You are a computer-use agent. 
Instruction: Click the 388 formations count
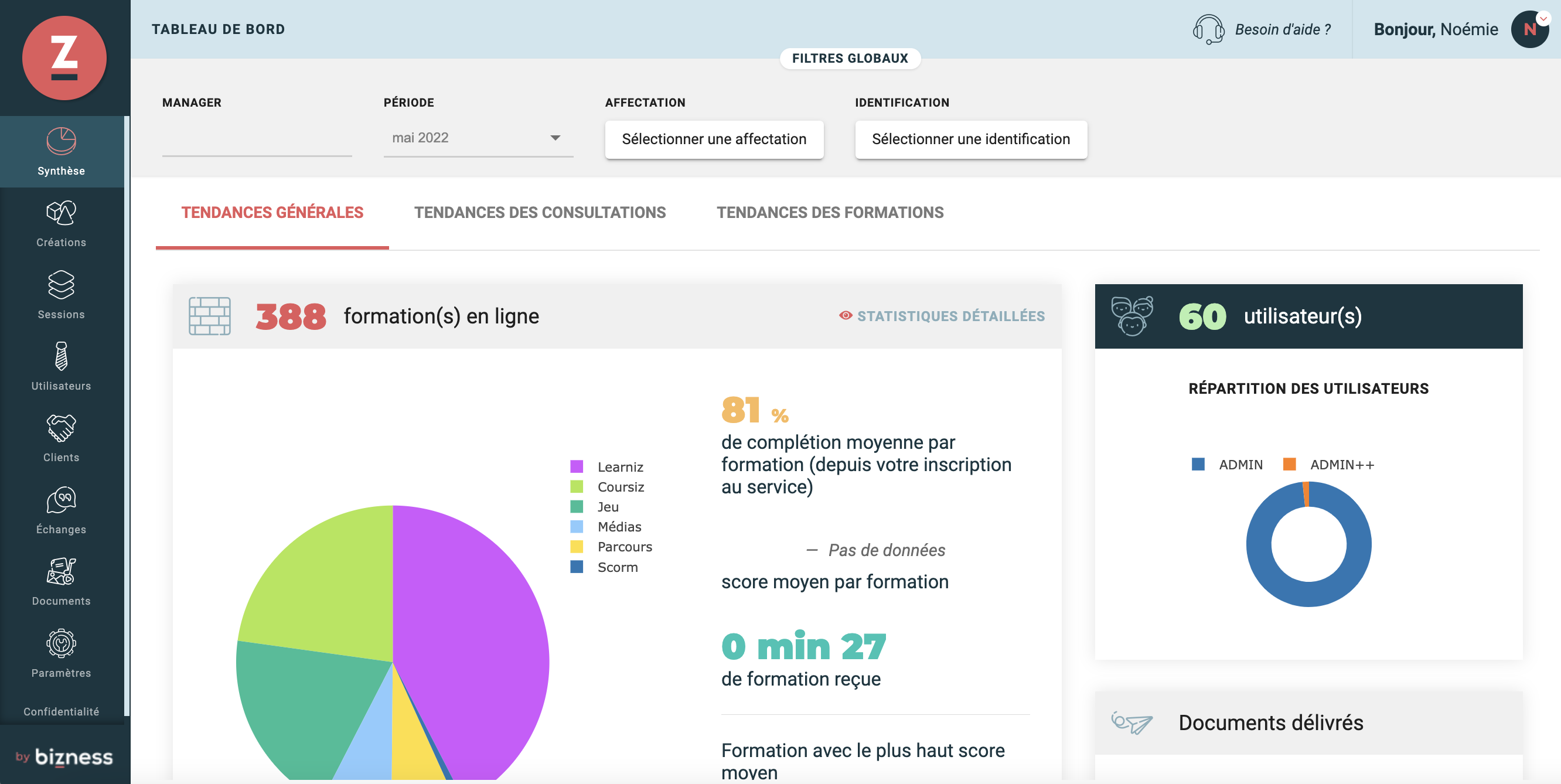[291, 316]
